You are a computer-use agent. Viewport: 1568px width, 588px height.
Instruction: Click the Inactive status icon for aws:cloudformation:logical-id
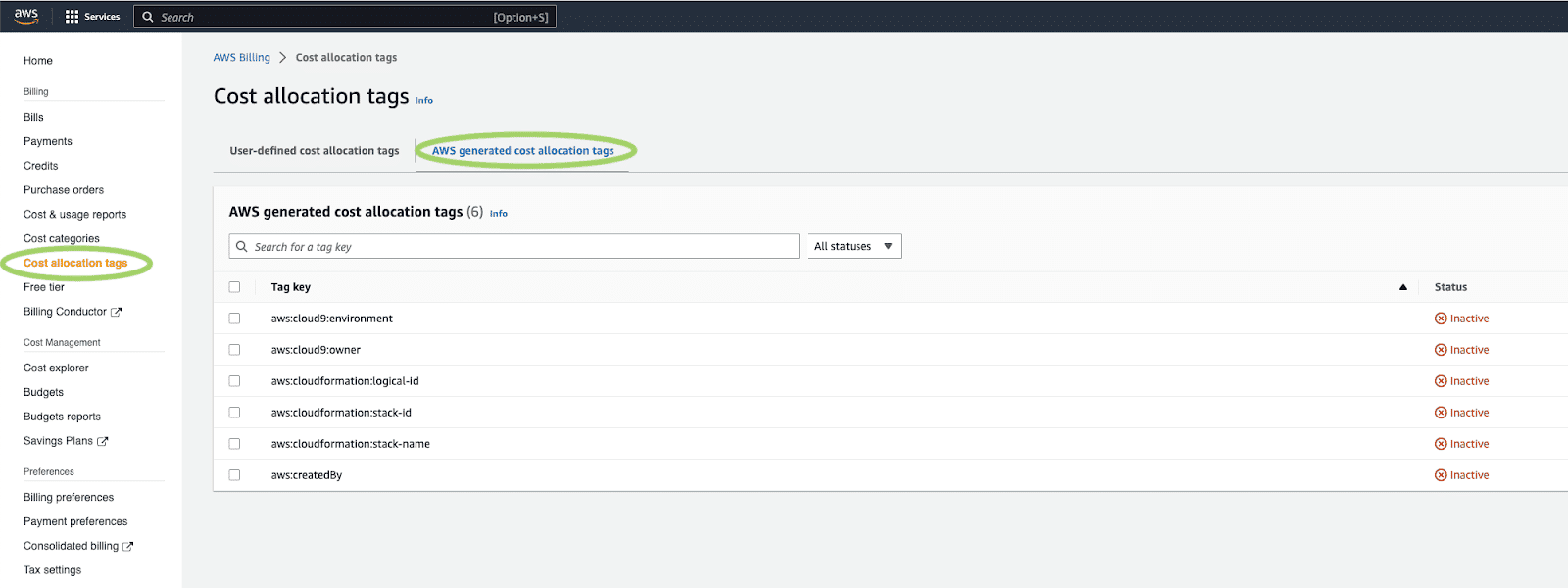point(1441,381)
